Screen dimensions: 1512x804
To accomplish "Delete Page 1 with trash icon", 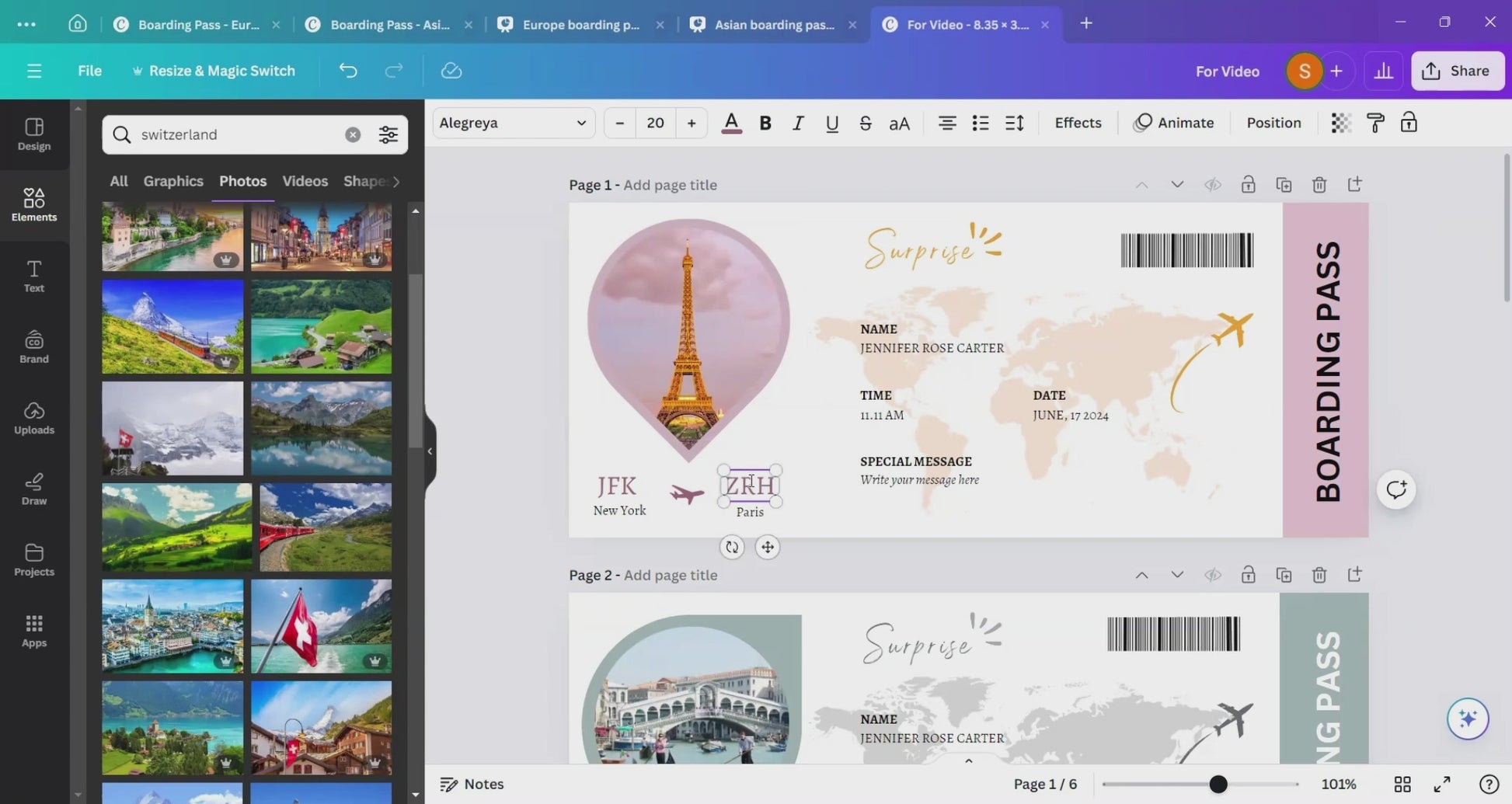I will point(1319,184).
